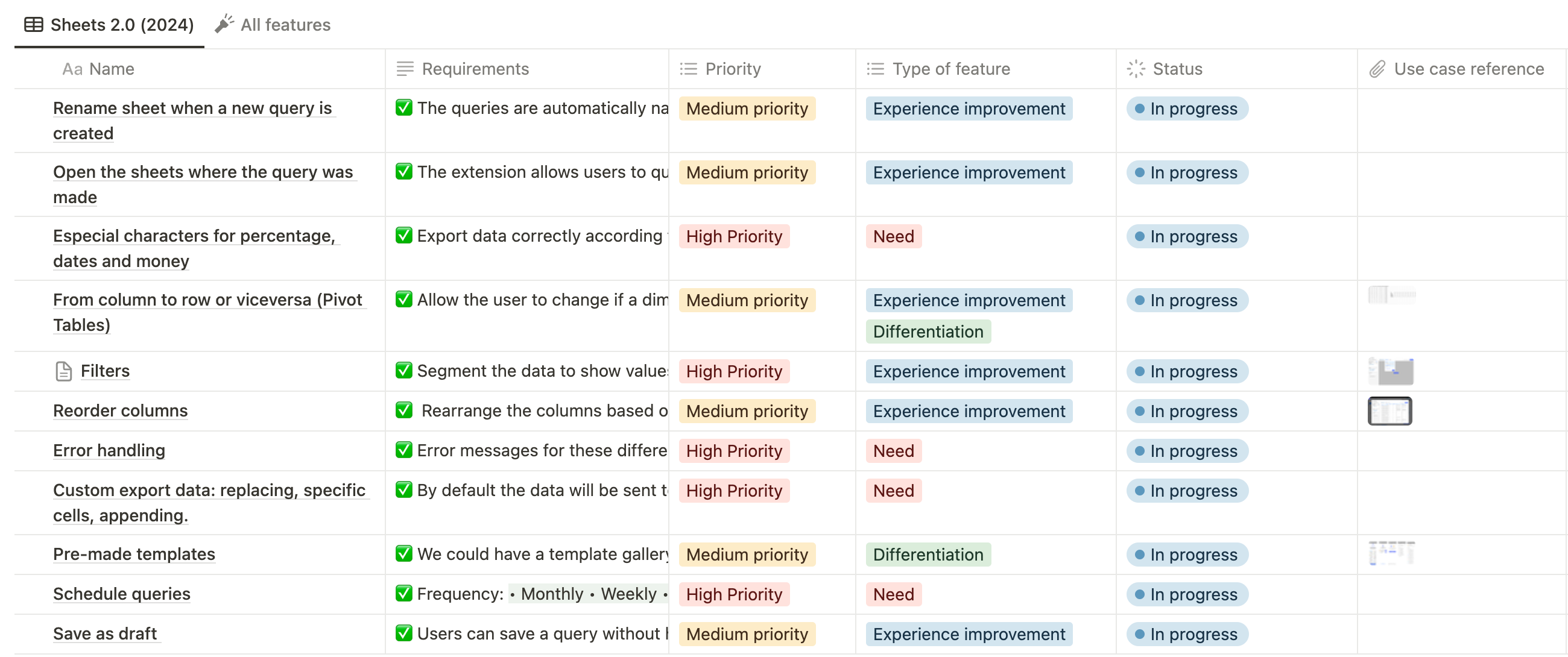
Task: Switch to the All features tab
Action: point(285,24)
